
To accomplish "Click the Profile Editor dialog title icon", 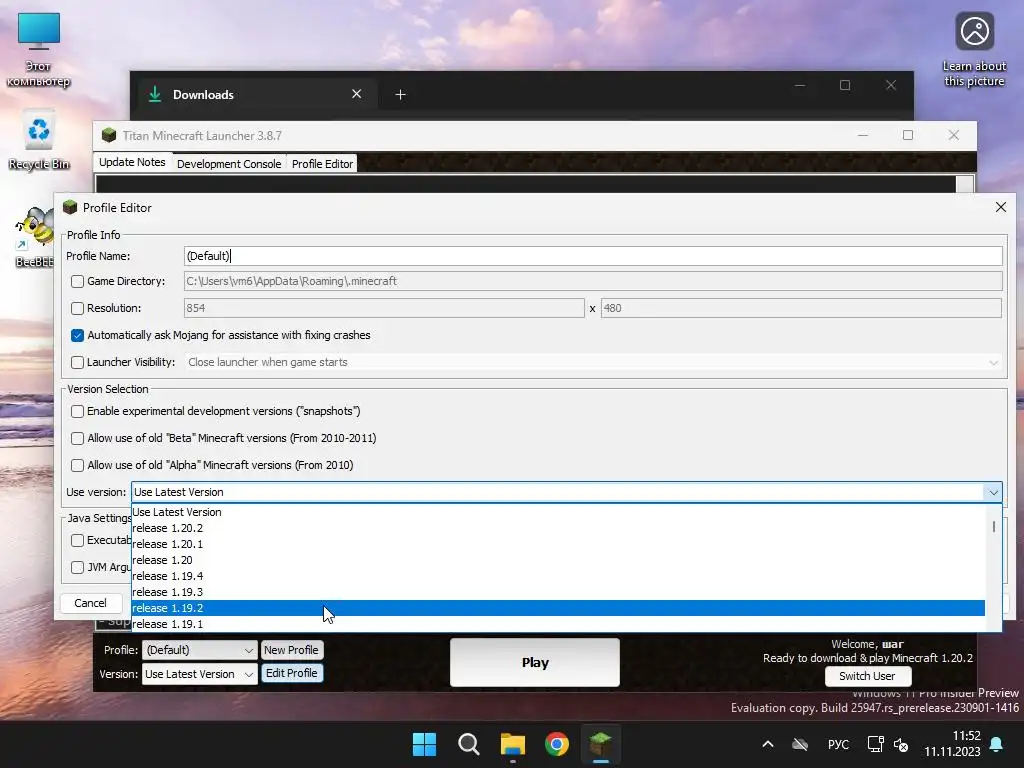I will click(x=70, y=207).
